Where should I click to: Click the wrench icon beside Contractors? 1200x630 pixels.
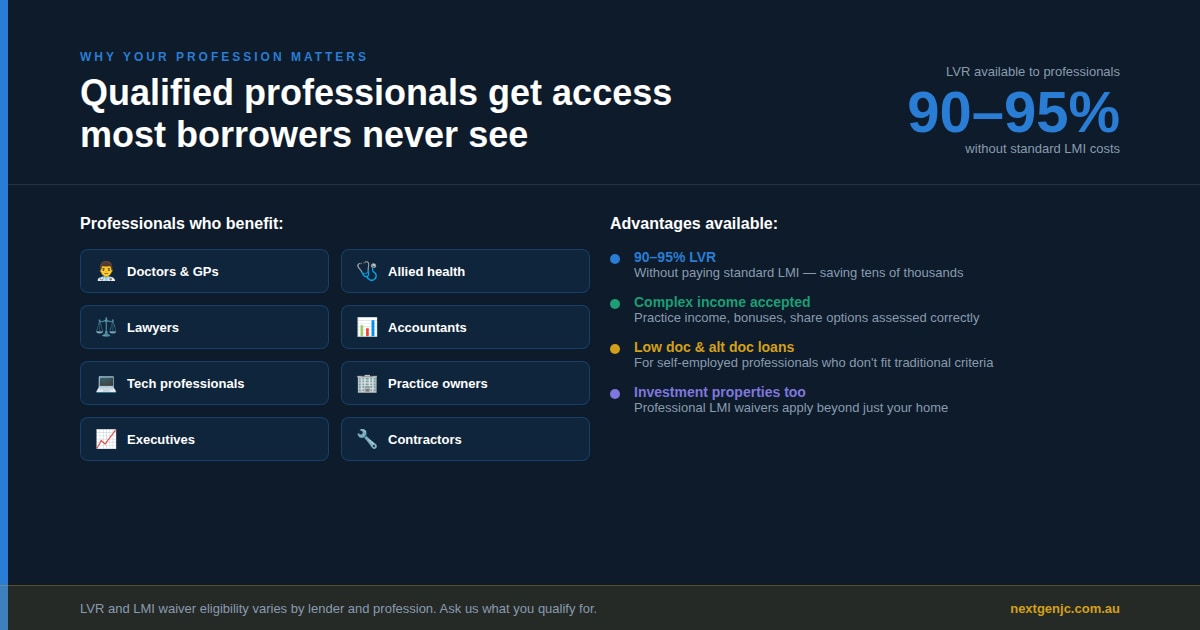tap(367, 439)
